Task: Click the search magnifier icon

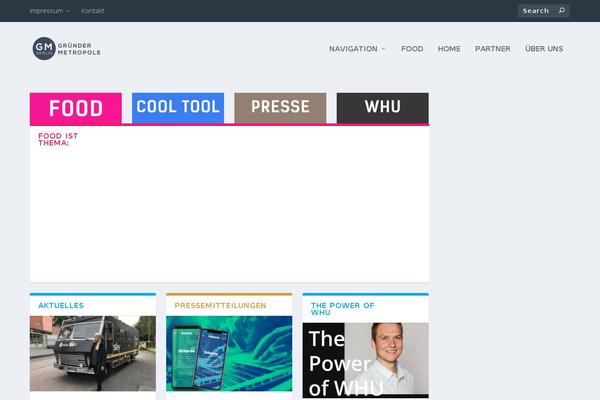Action: pyautogui.click(x=561, y=10)
